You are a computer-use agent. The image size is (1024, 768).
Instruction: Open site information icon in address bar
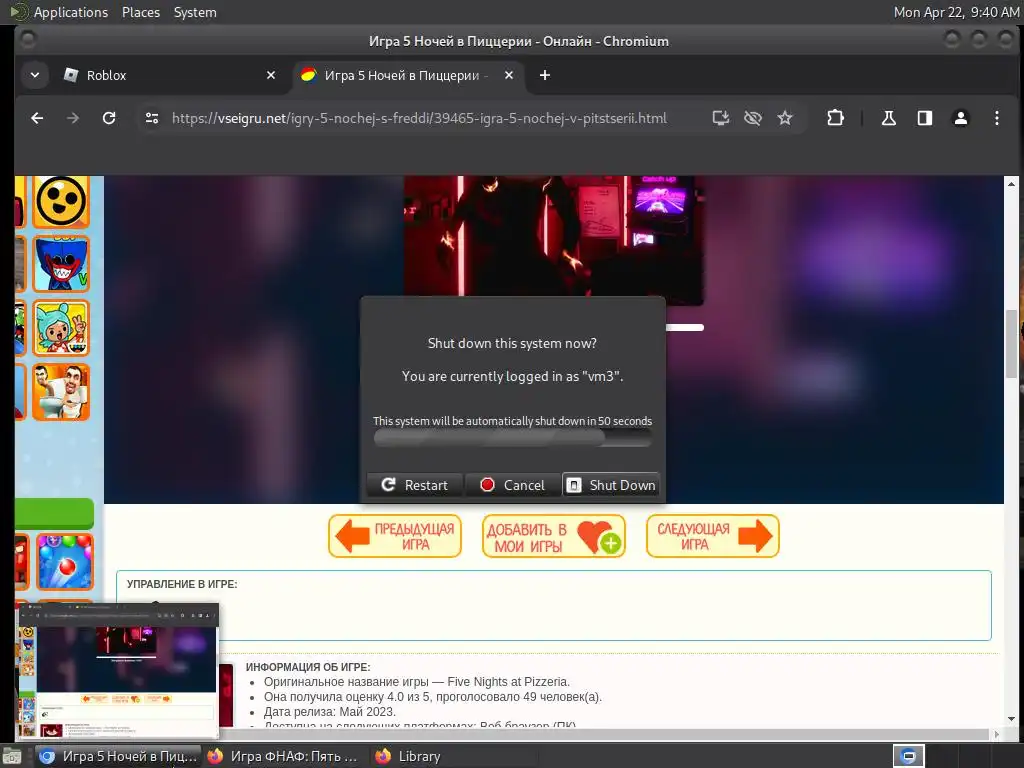coord(152,118)
